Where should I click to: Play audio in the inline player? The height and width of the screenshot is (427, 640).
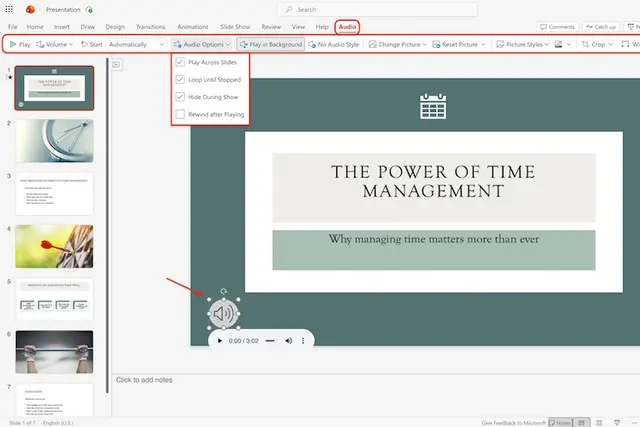[x=220, y=340]
